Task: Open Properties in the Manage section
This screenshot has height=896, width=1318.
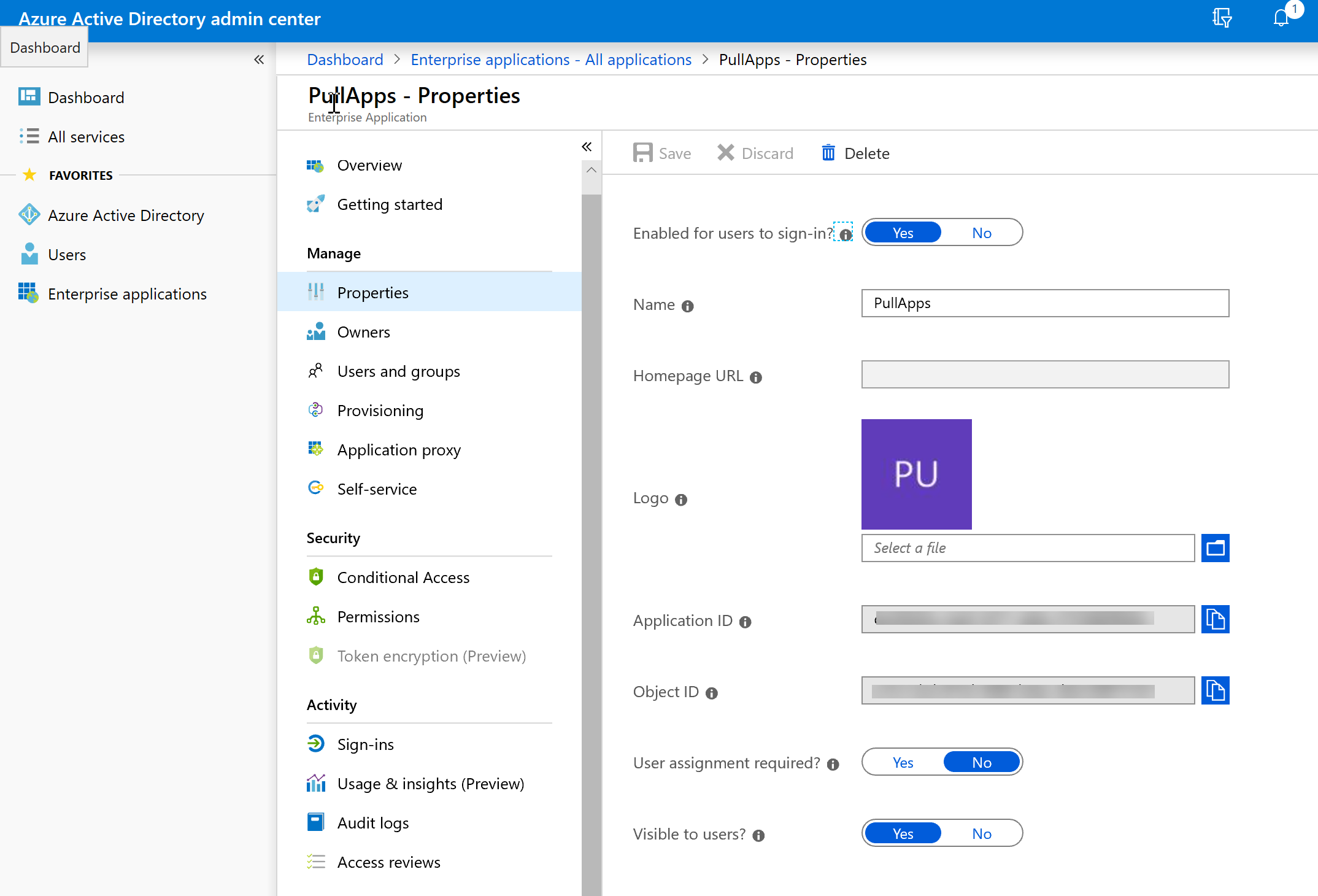Action: pos(429,292)
